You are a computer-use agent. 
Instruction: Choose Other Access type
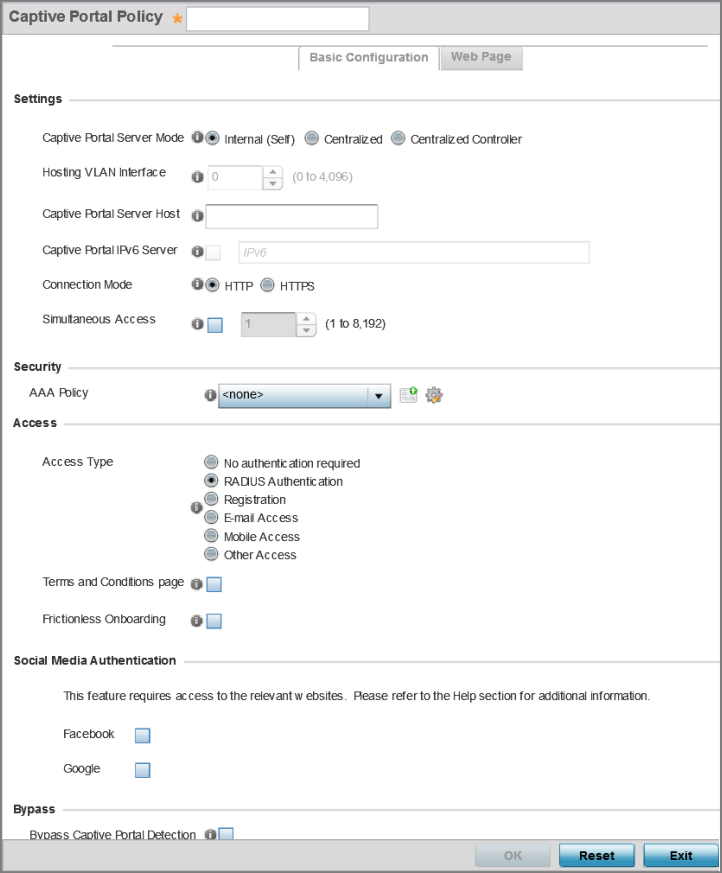(211, 554)
